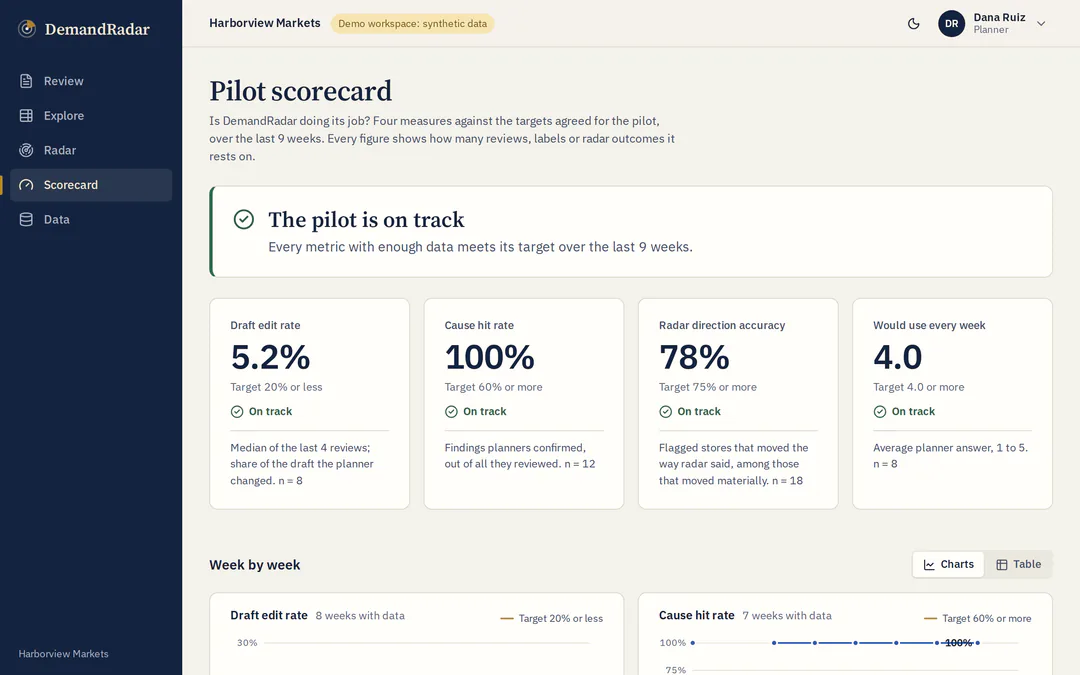Click the 'Target 75% or more' text
The image size is (1080, 675).
707,387
